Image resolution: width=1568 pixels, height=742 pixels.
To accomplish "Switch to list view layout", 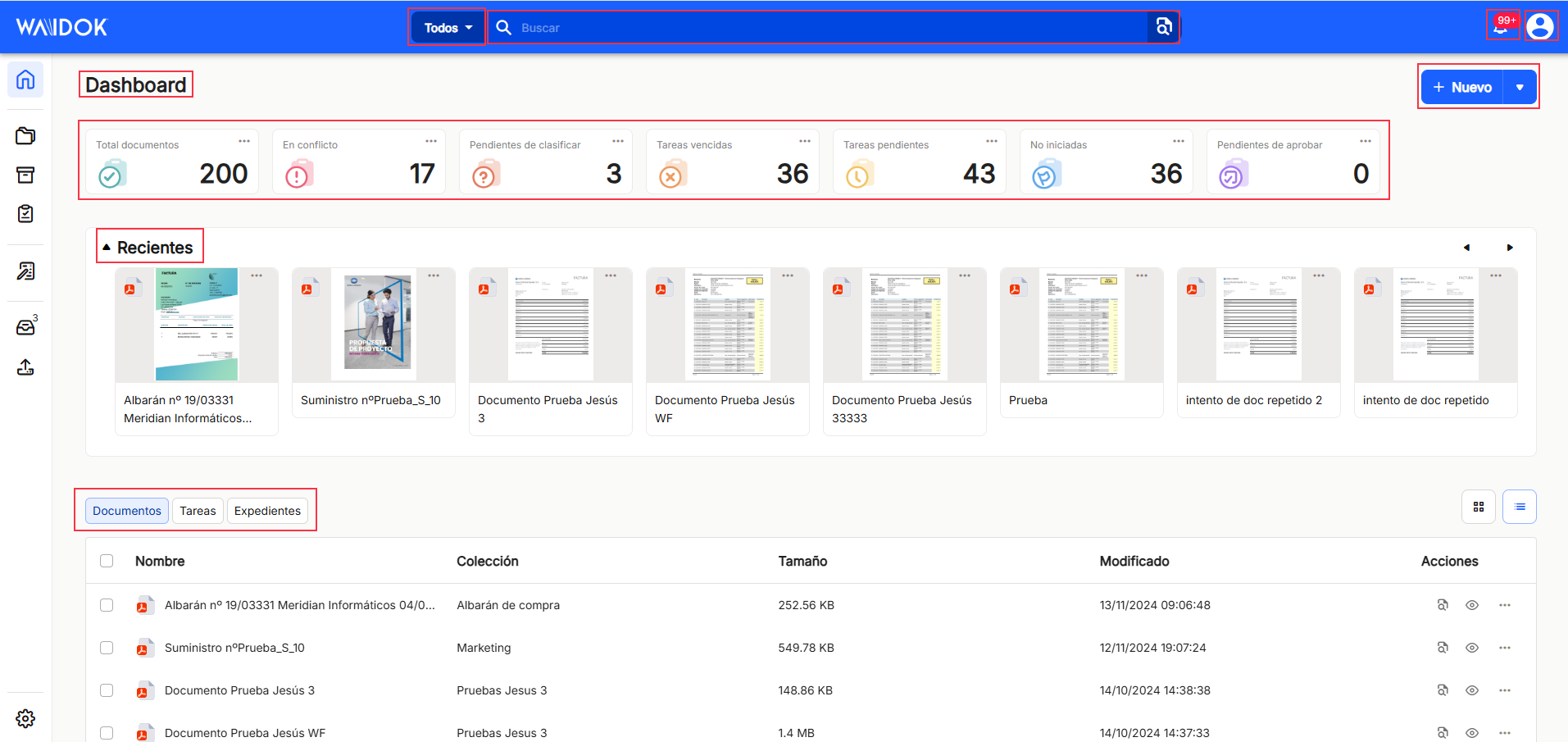I will pos(1520,507).
